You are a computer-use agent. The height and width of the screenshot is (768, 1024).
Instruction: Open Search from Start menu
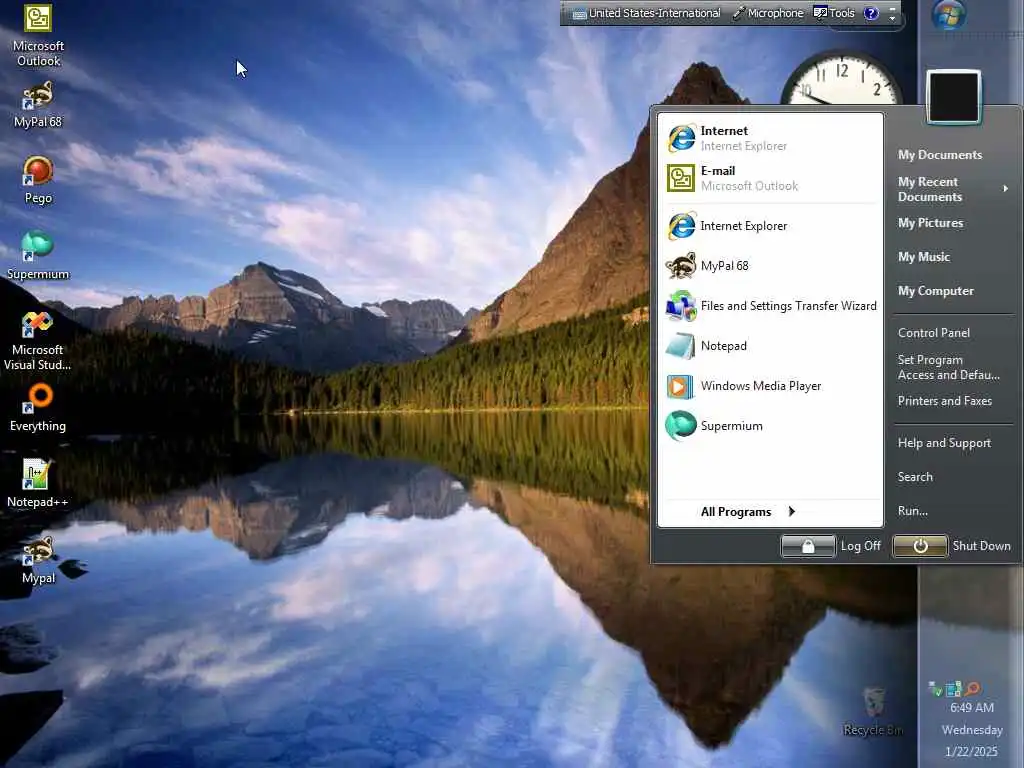coord(915,477)
